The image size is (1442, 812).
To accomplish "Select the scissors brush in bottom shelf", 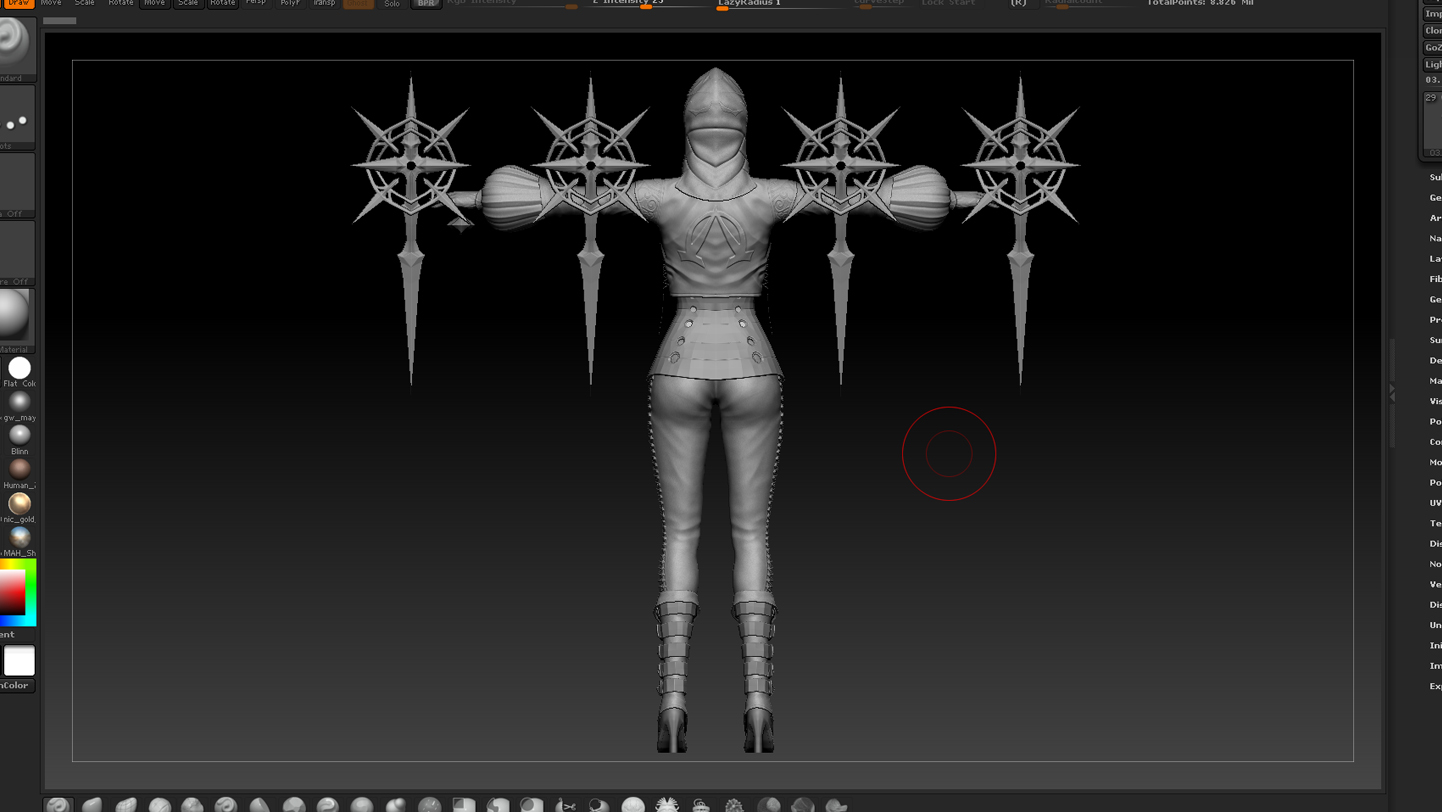I will [565, 804].
